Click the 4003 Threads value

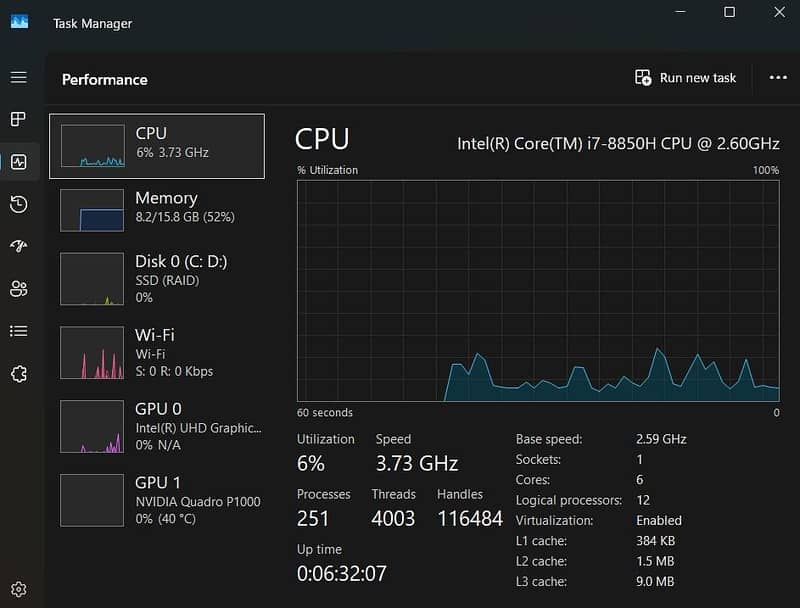point(393,519)
